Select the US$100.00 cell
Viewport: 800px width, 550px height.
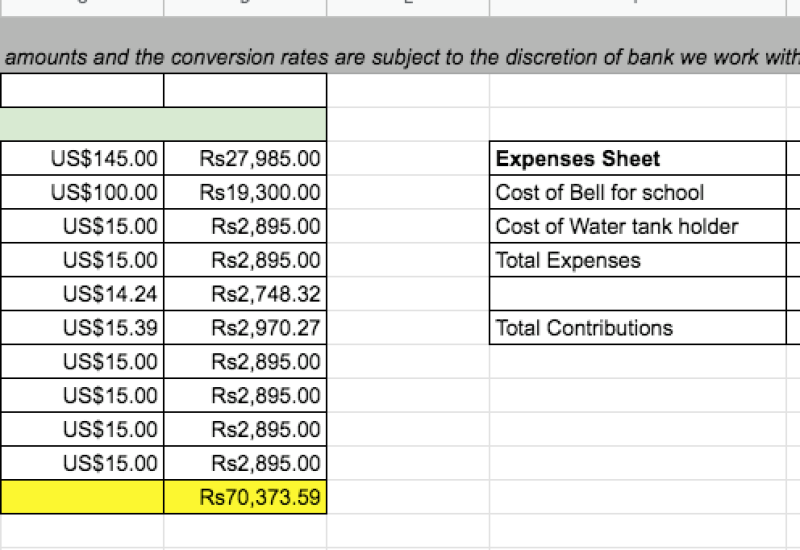(x=82, y=192)
